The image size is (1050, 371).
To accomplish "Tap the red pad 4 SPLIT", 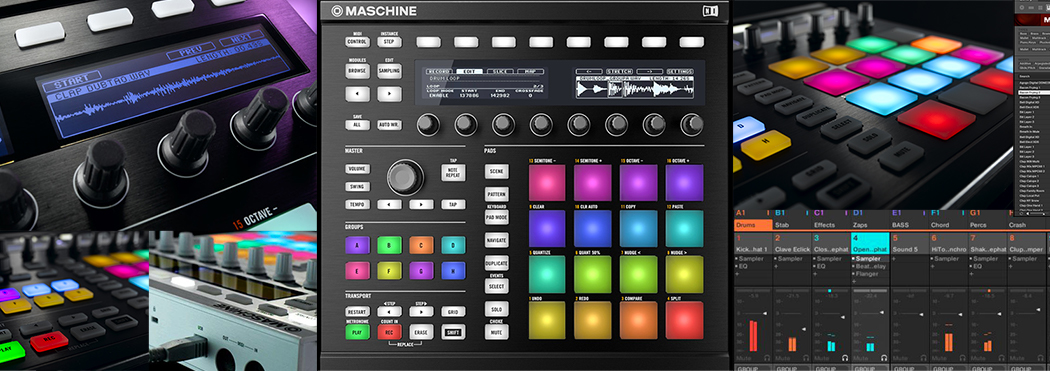I will point(684,319).
